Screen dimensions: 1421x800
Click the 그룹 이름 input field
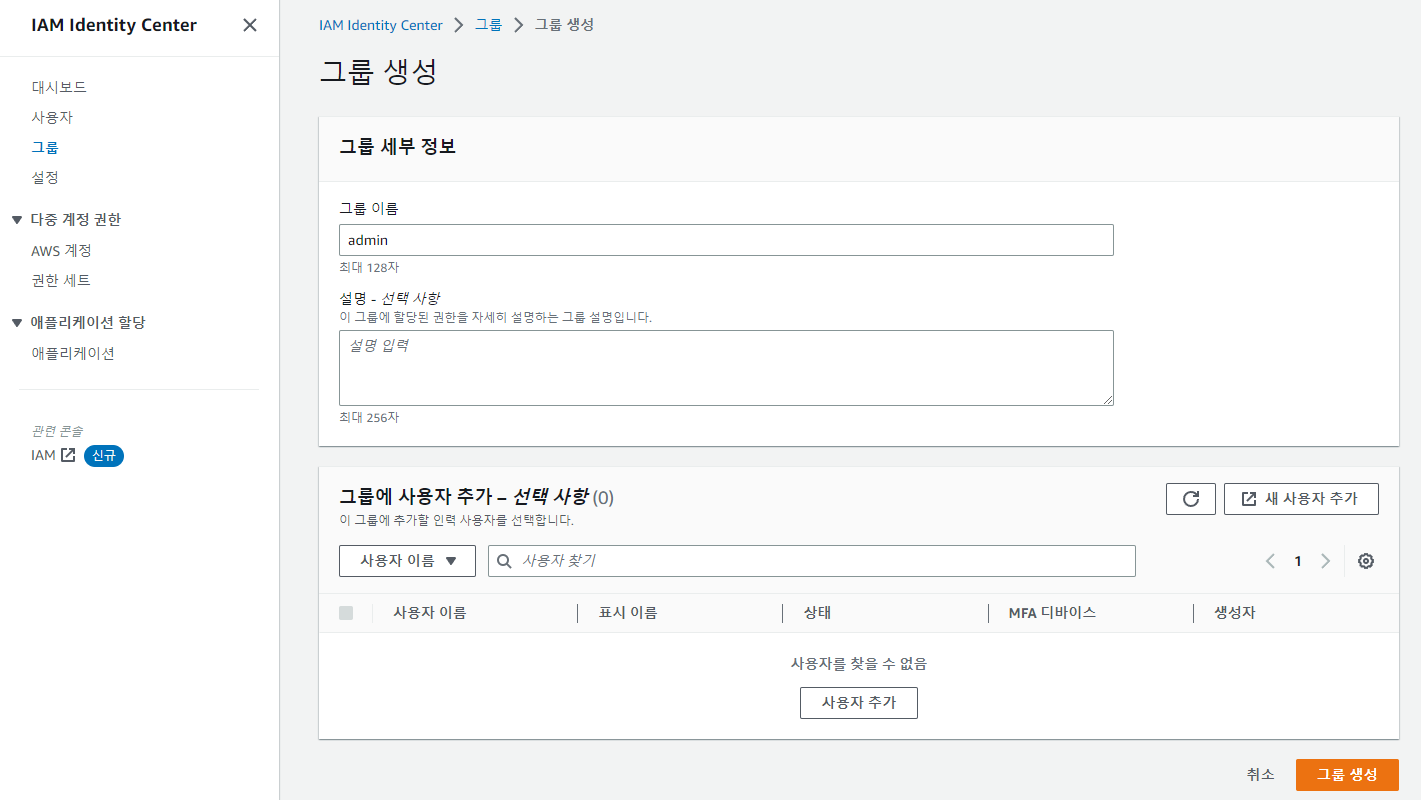[726, 240]
